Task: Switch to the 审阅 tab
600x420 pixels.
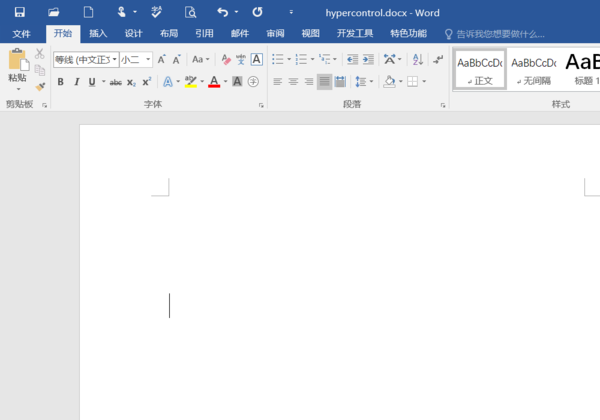Action: click(275, 34)
